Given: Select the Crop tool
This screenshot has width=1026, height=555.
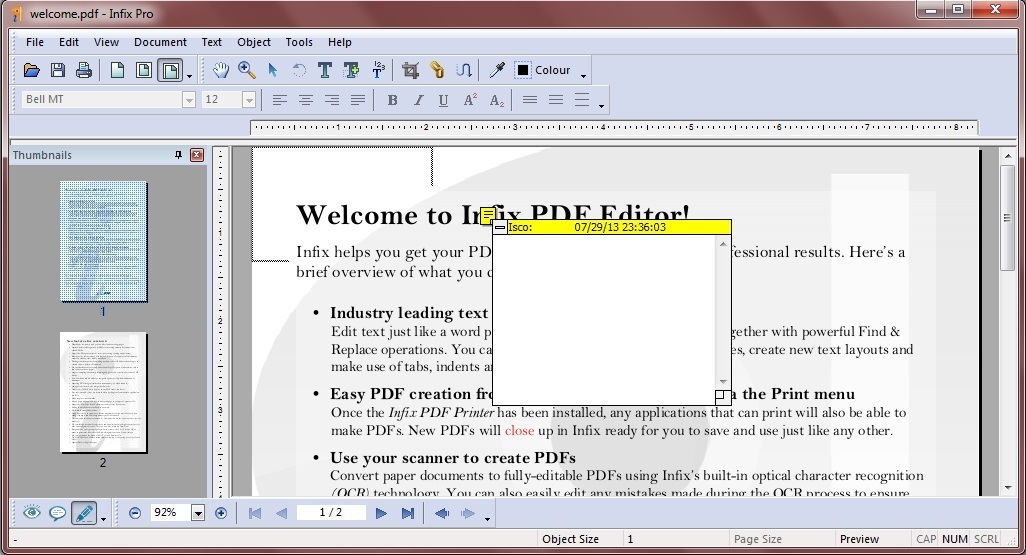Looking at the screenshot, I should point(410,70).
